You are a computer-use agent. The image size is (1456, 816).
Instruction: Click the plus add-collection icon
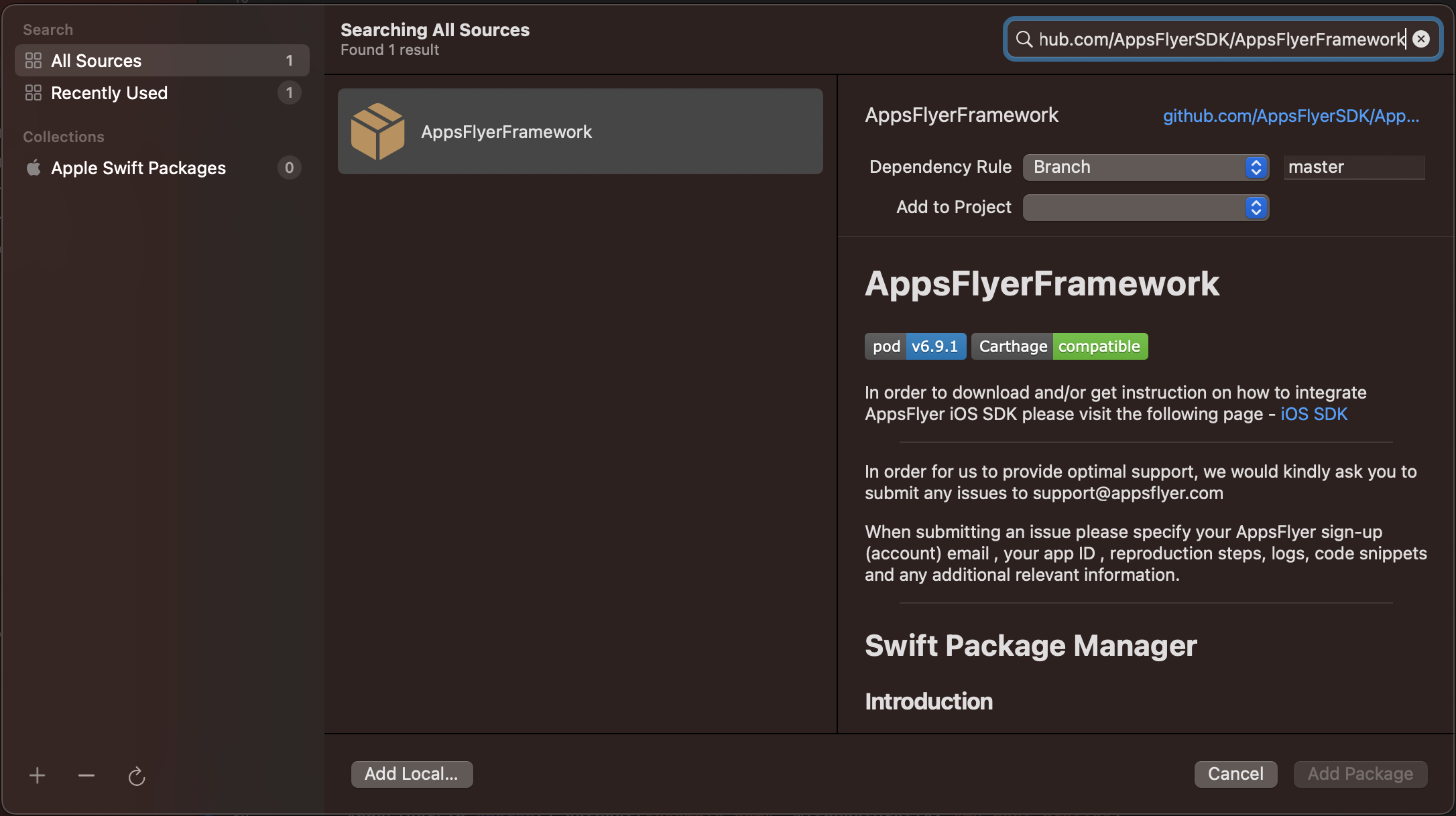coord(38,776)
